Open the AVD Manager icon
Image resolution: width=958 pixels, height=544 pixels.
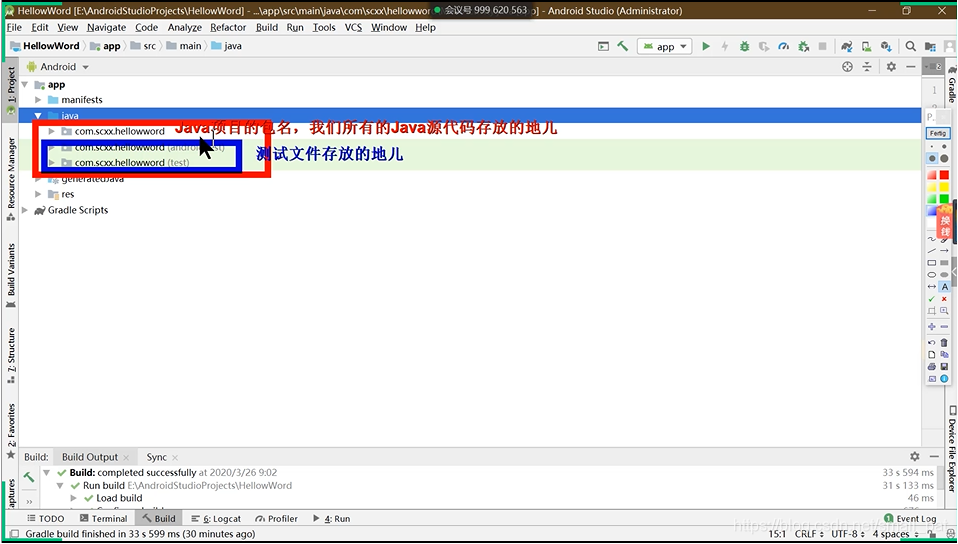click(x=866, y=46)
